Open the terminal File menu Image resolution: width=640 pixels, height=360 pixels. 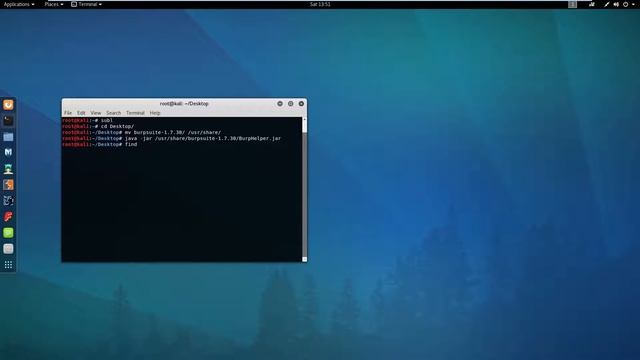coord(68,113)
